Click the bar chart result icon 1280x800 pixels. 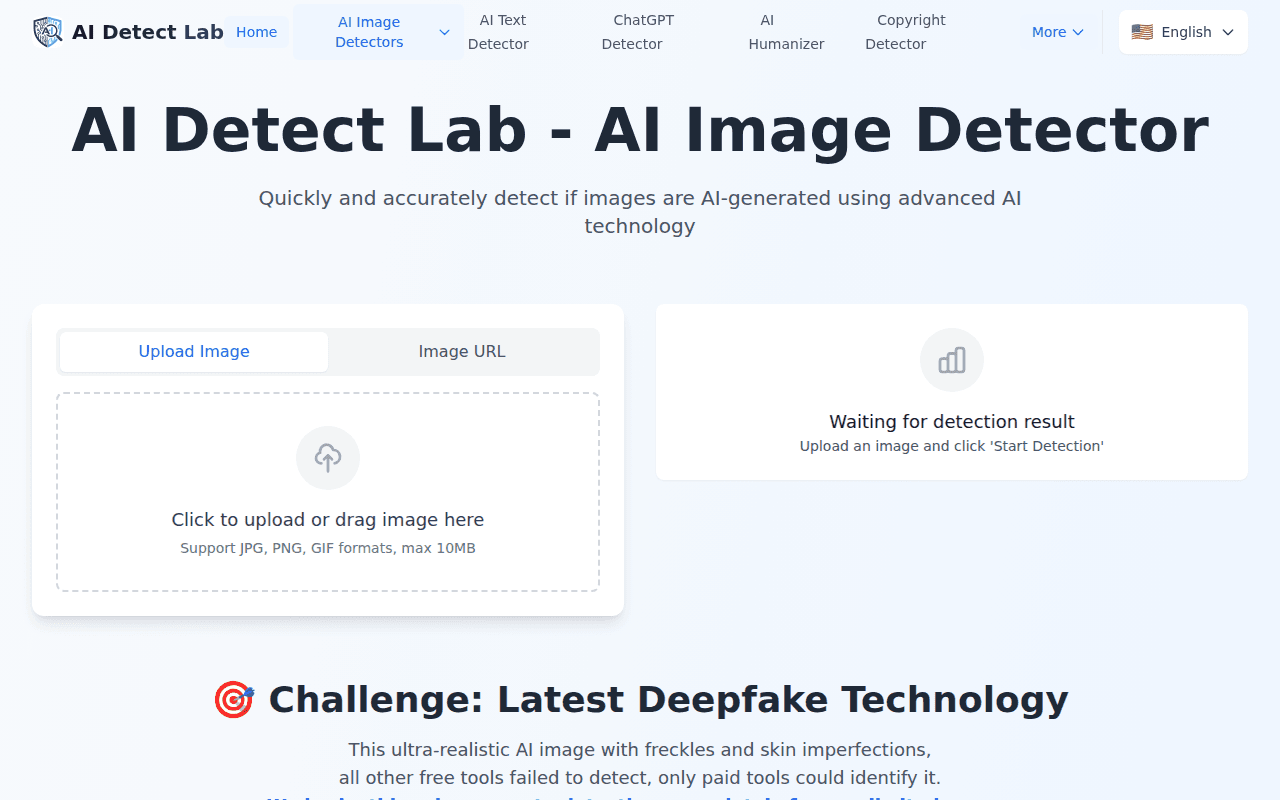(952, 360)
